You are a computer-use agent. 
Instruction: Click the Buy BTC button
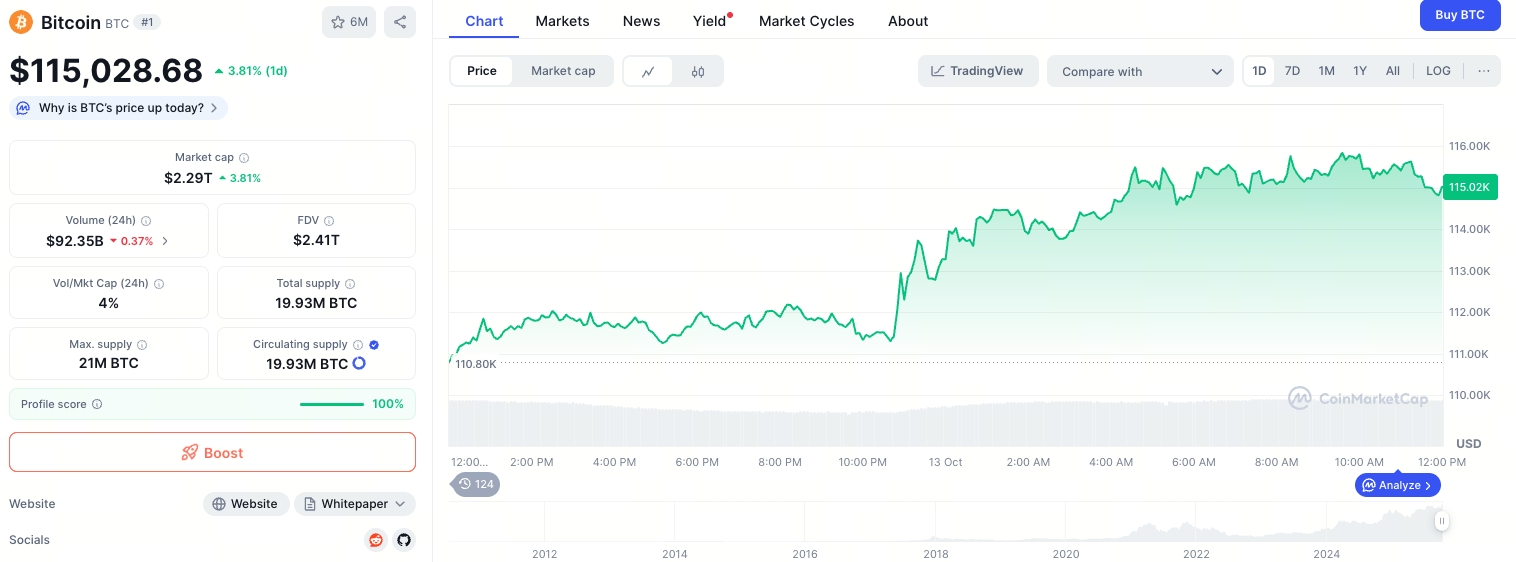(1460, 15)
